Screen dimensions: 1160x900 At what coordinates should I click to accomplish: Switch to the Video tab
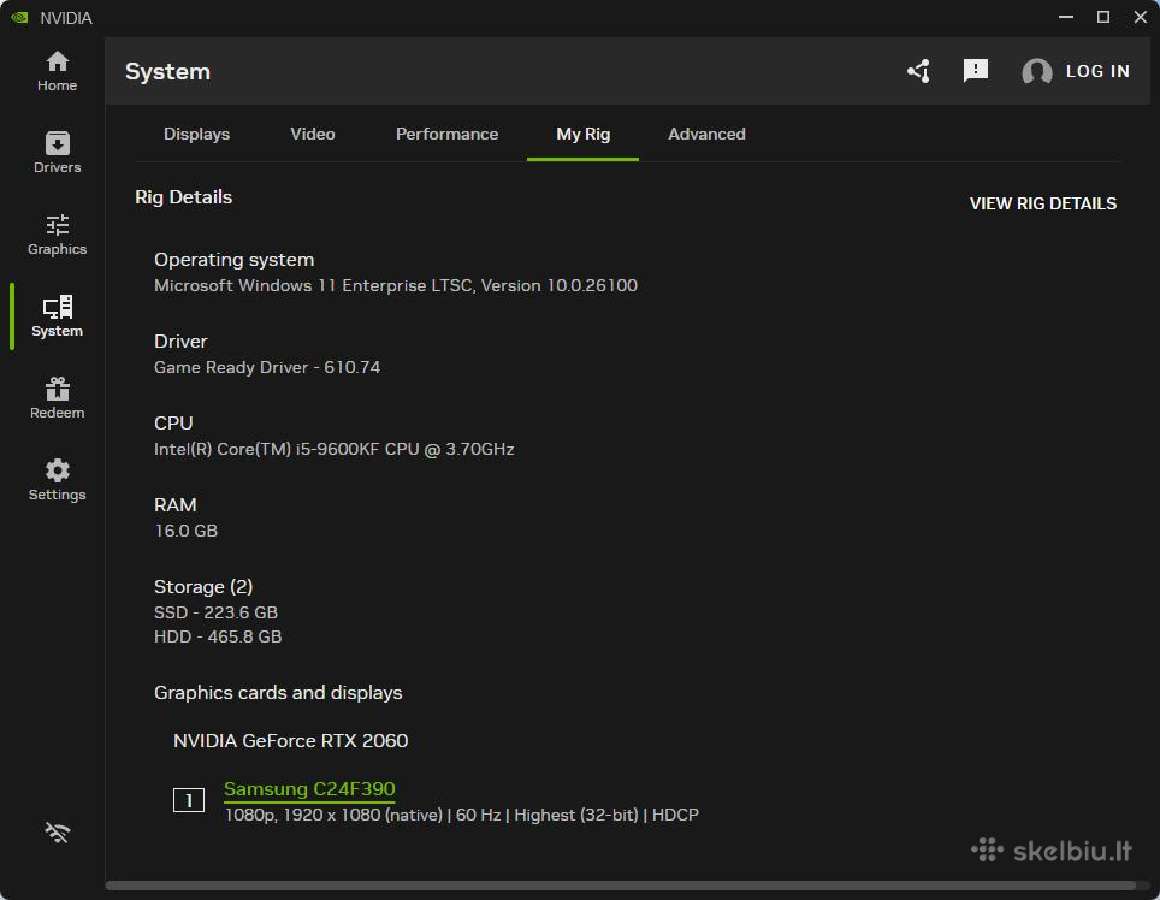[x=312, y=134]
